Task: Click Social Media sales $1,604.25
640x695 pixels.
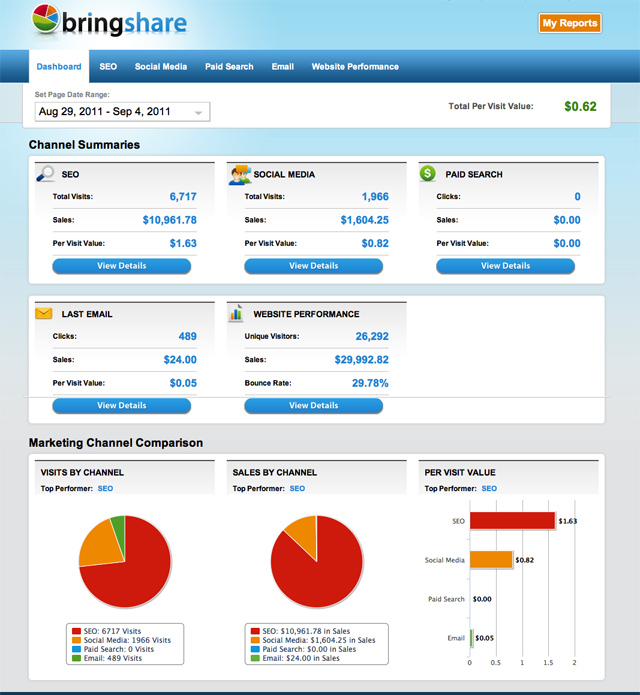Action: [x=364, y=220]
